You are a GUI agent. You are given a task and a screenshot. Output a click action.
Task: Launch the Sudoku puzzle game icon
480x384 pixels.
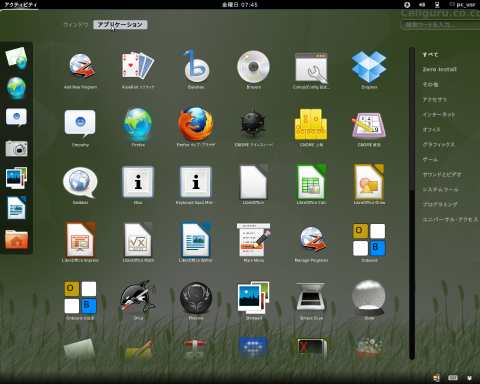pos(369,126)
